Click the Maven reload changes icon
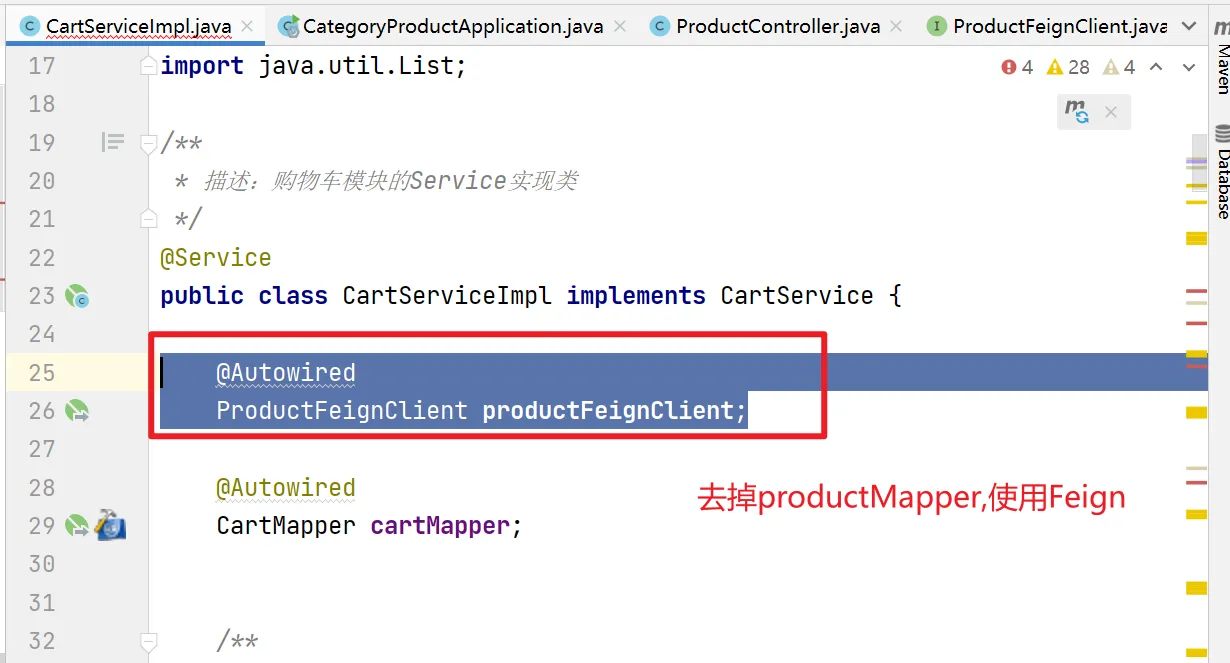The height and width of the screenshot is (663, 1230). pos(1077,112)
